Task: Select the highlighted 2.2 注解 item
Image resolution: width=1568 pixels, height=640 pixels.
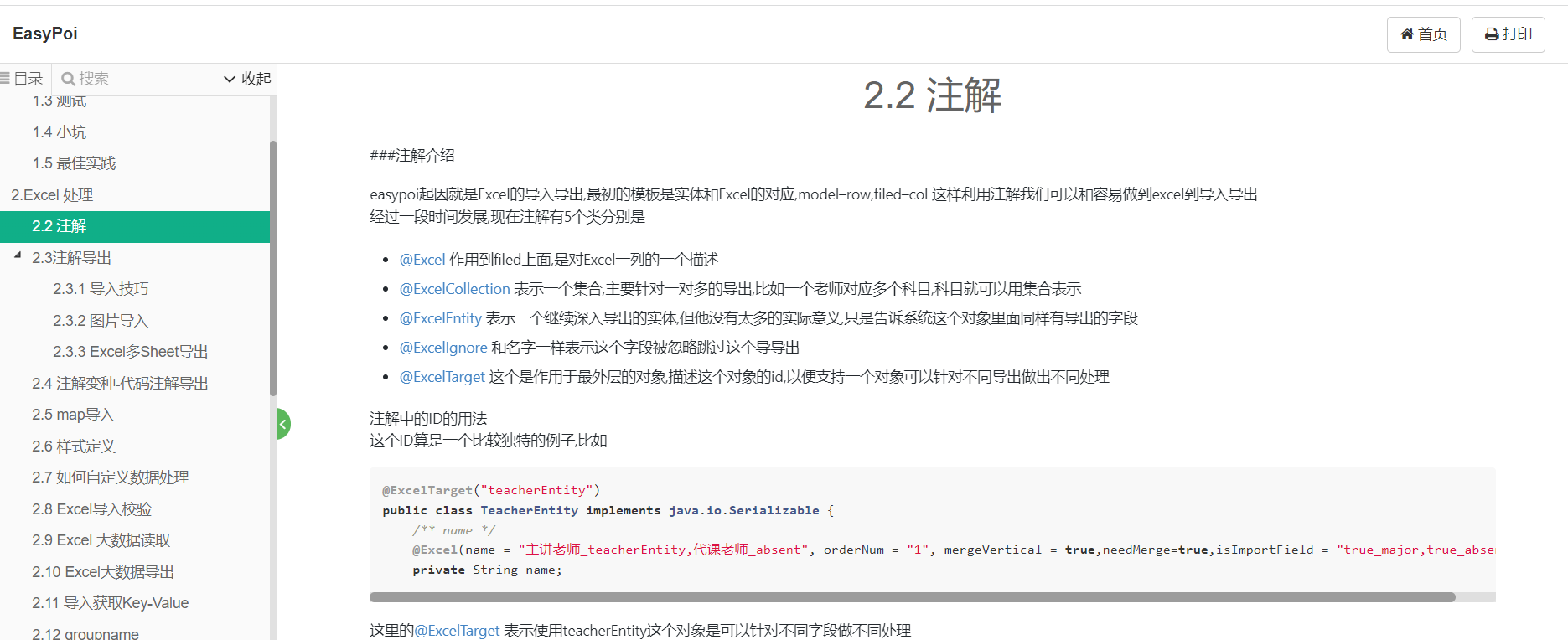Action: (x=135, y=226)
